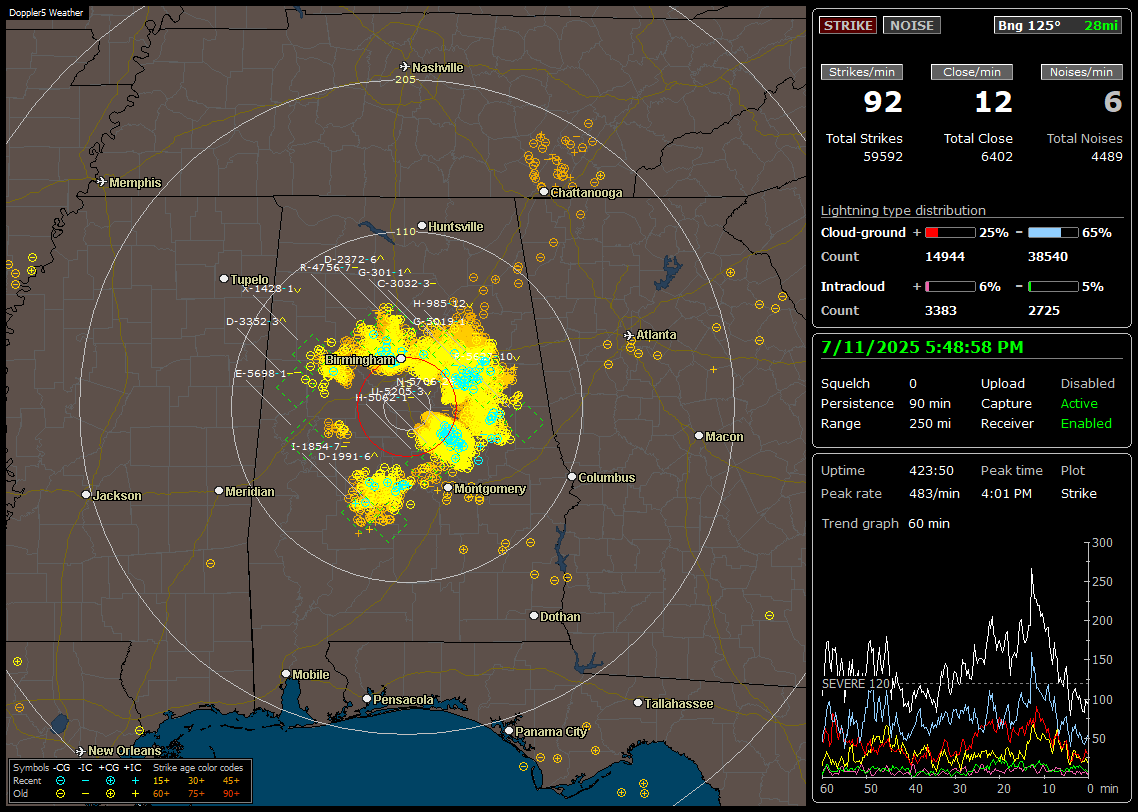Select the Macon city marker dot
The image size is (1138, 812).
[699, 435]
